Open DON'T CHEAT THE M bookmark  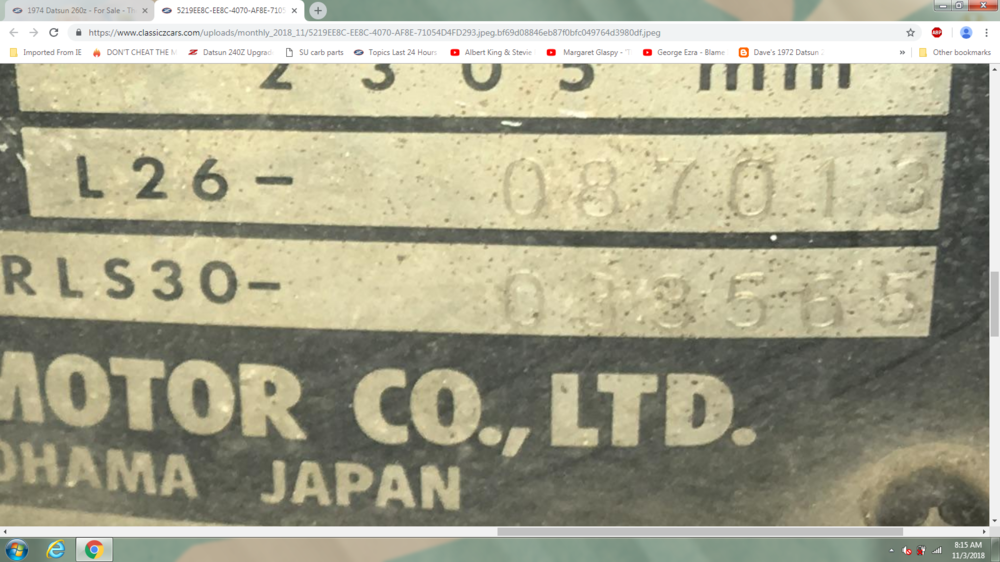(135, 52)
